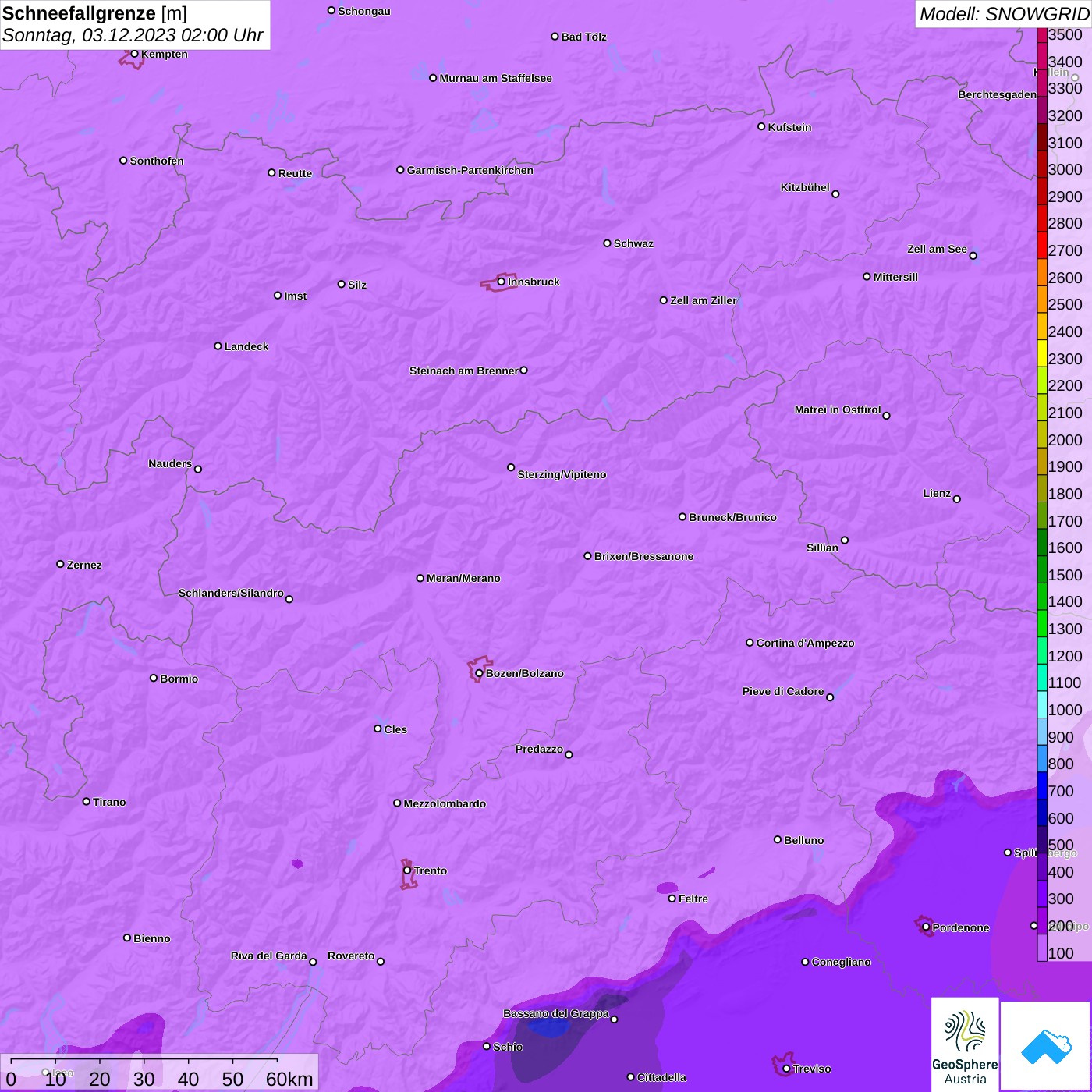Click the Treviso city marker
Image resolution: width=1092 pixels, height=1092 pixels.
click(786, 1069)
